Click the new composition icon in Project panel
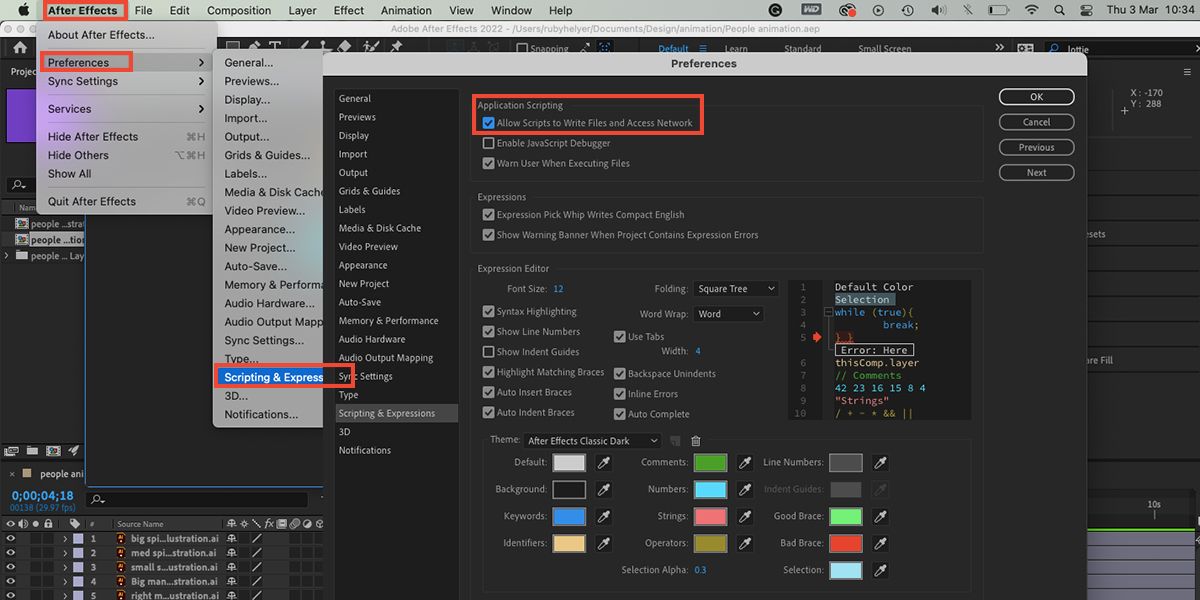This screenshot has width=1200, height=600. click(53, 451)
